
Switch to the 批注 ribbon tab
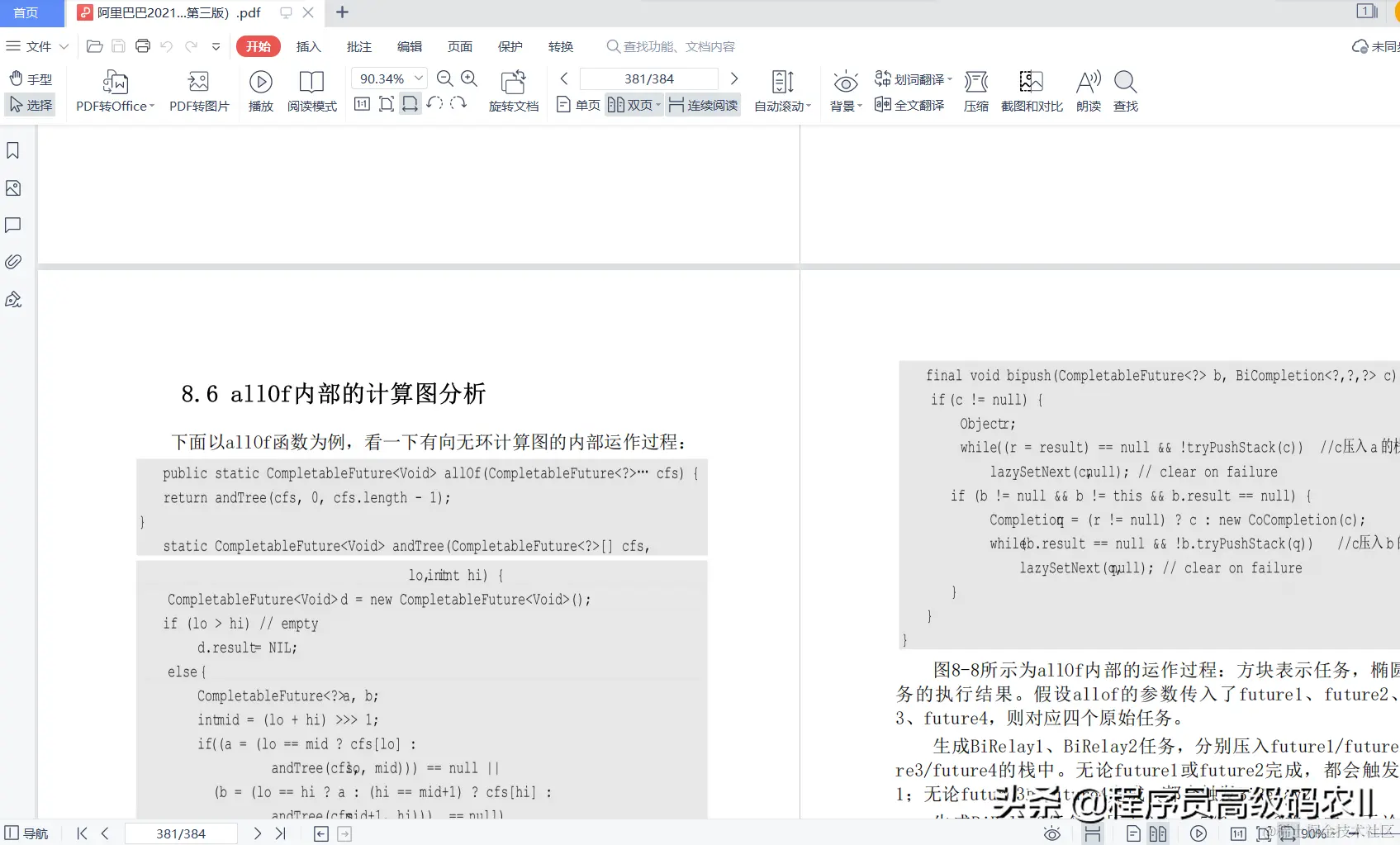coord(358,46)
